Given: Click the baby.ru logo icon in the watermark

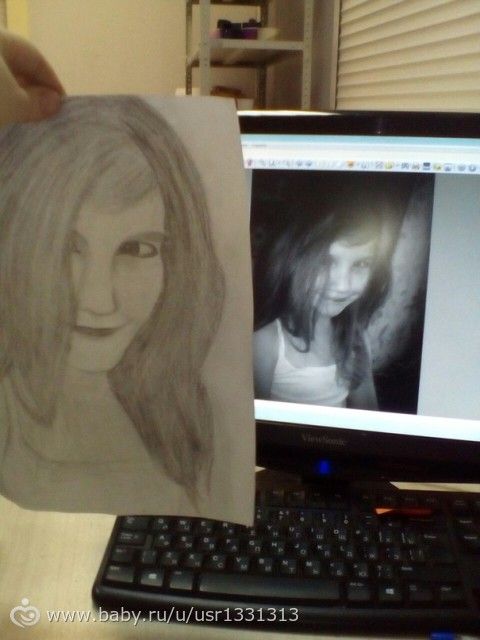Looking at the screenshot, I should pyautogui.click(x=25, y=613).
